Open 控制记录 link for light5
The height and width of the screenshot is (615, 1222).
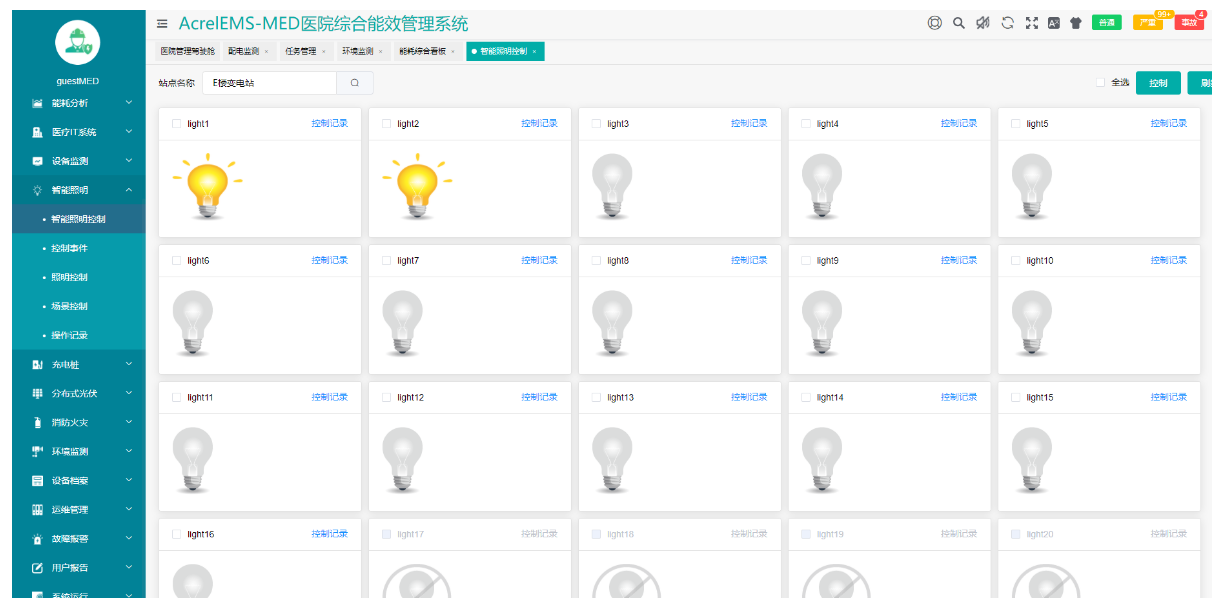point(1168,124)
